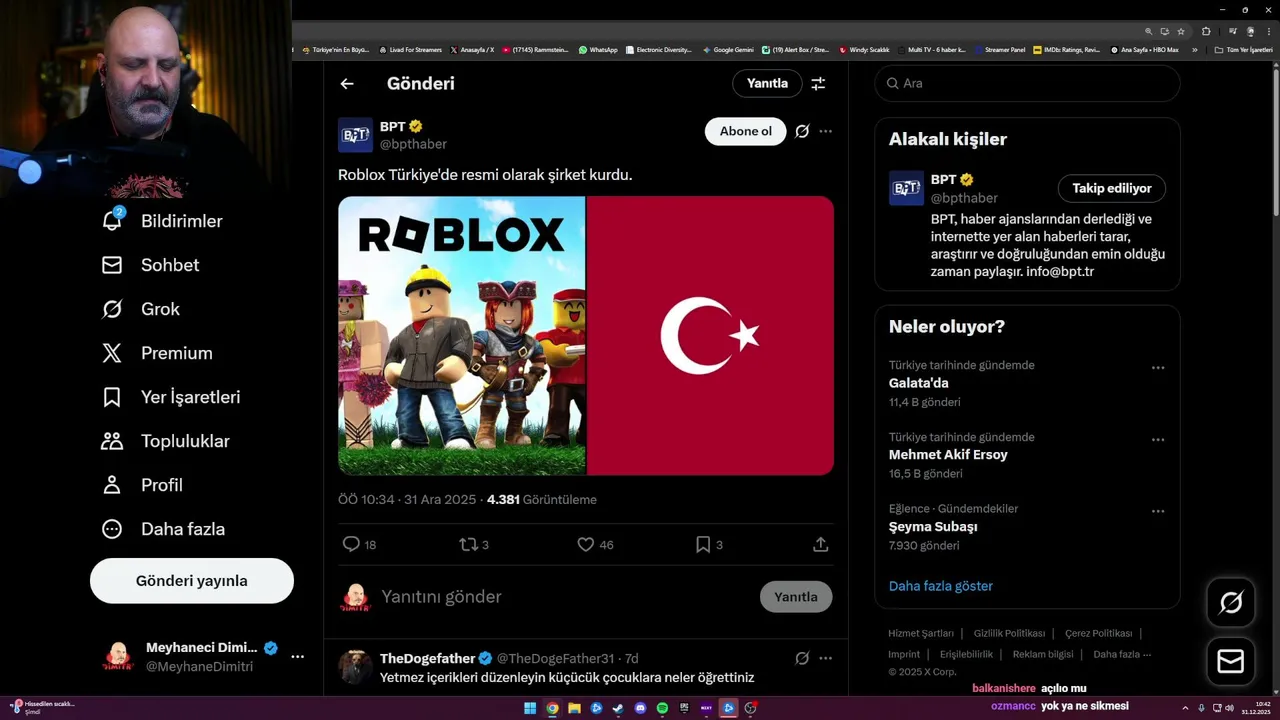Click Abone ol button

tap(746, 131)
